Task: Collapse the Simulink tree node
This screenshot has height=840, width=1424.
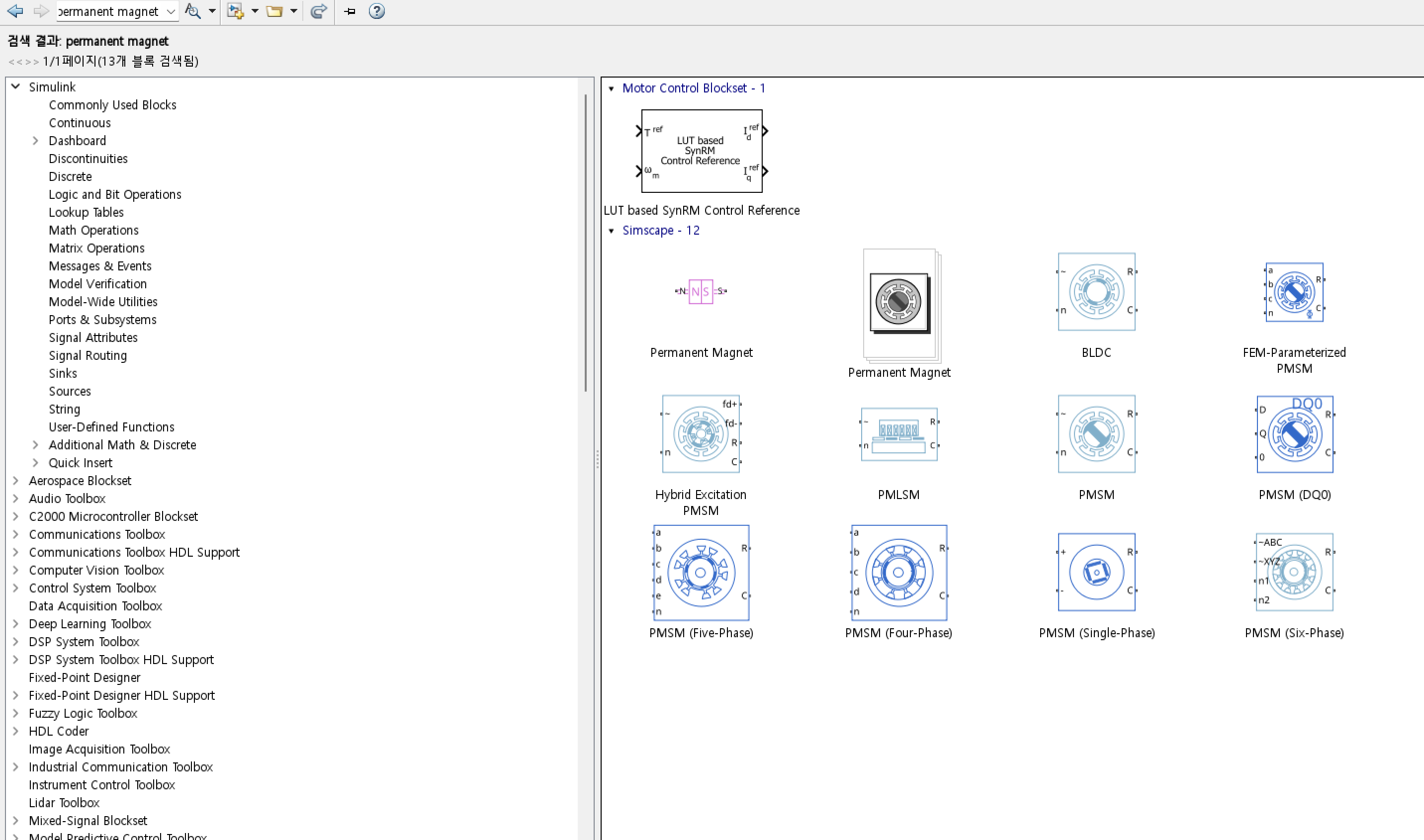Action: point(16,86)
